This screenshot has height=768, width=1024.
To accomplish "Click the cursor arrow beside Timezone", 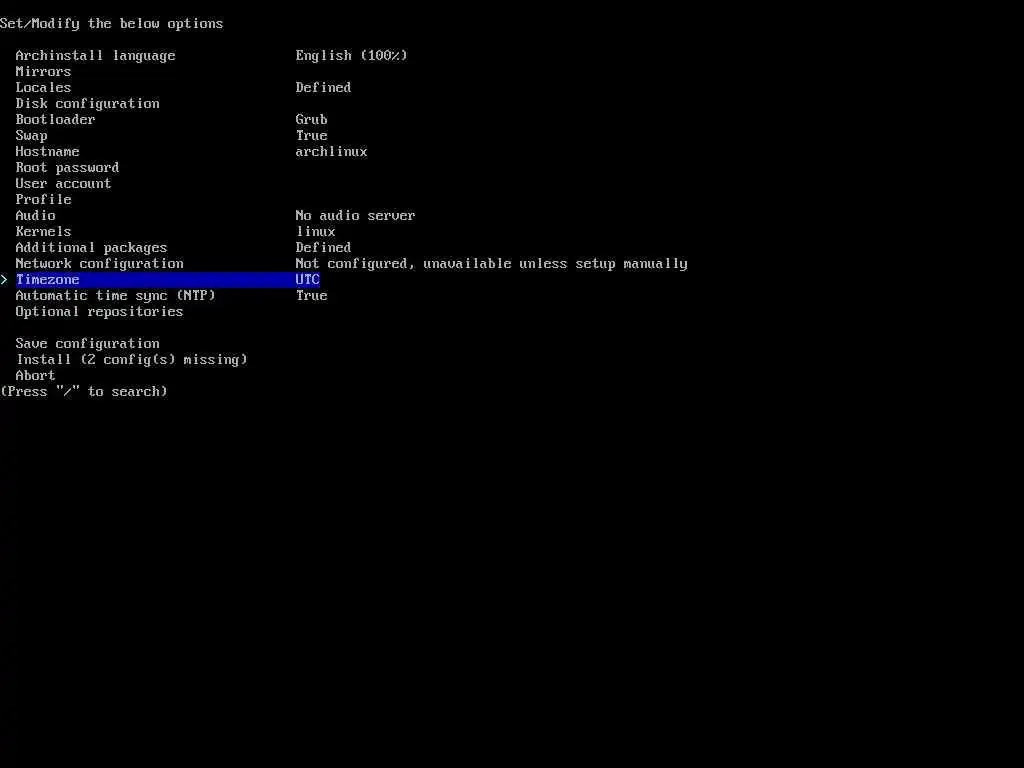I will [4, 280].
